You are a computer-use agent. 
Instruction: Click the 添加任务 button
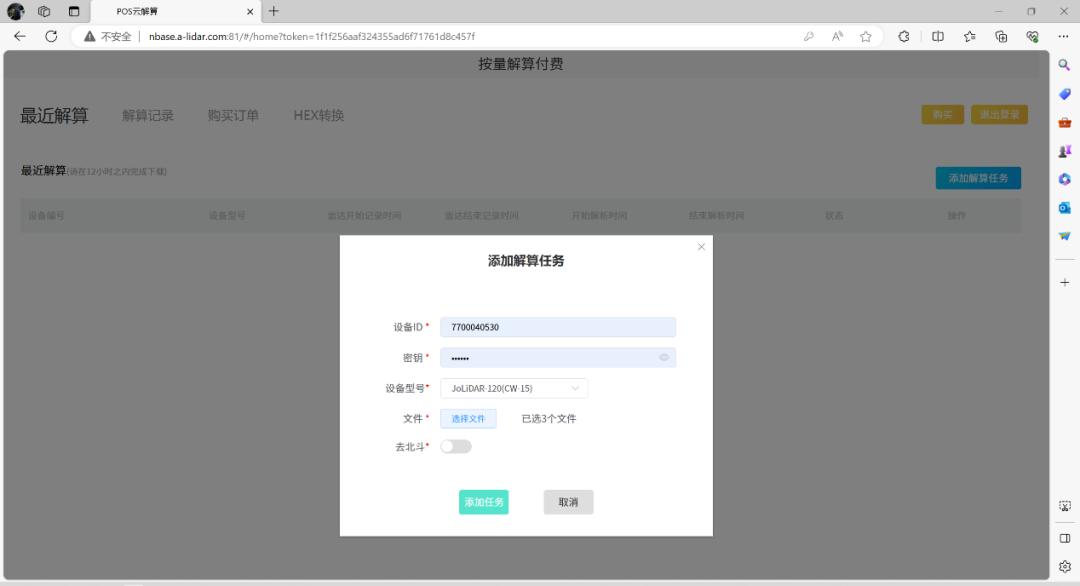point(483,502)
